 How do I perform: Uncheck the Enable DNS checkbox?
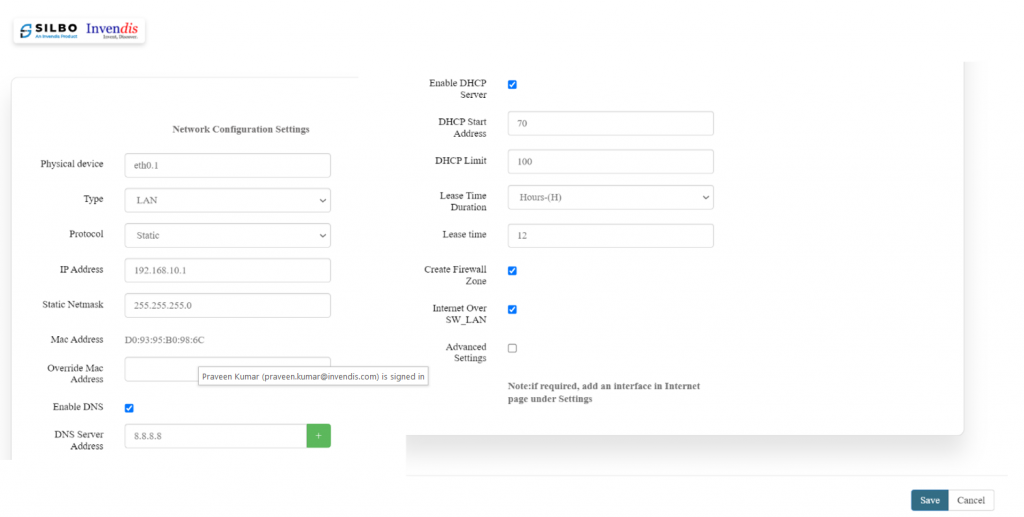pyautogui.click(x=129, y=408)
